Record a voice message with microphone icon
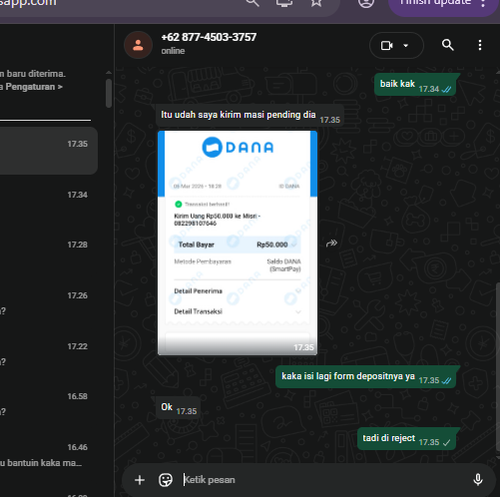 [478, 480]
